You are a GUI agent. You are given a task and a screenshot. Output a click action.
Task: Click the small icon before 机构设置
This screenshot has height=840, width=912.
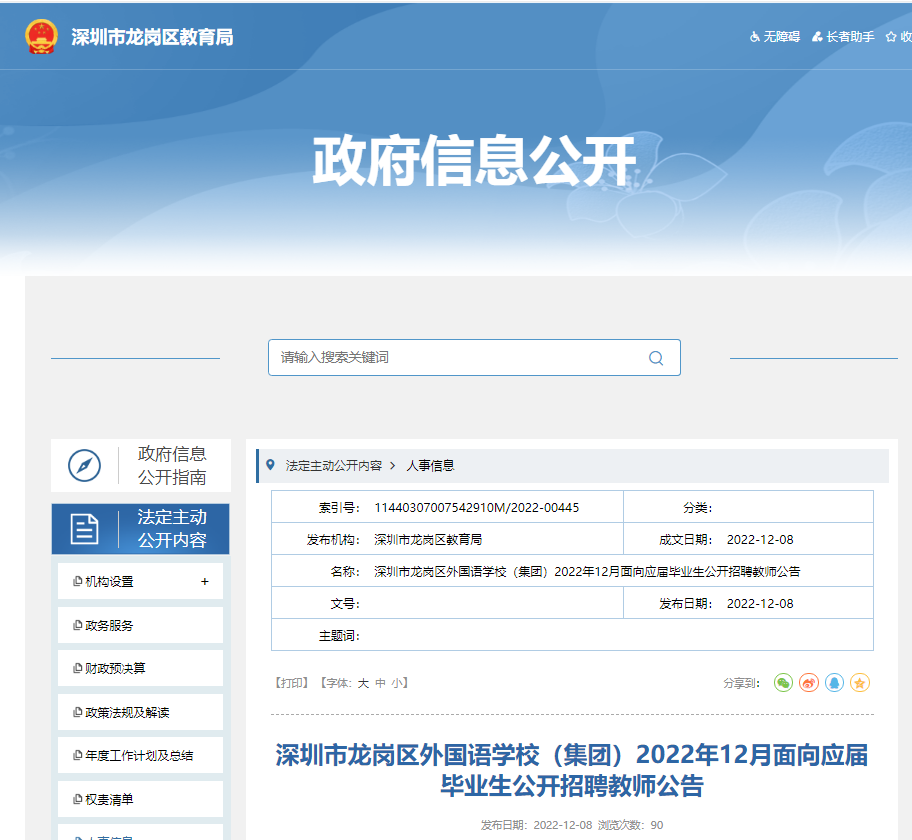[77, 582]
